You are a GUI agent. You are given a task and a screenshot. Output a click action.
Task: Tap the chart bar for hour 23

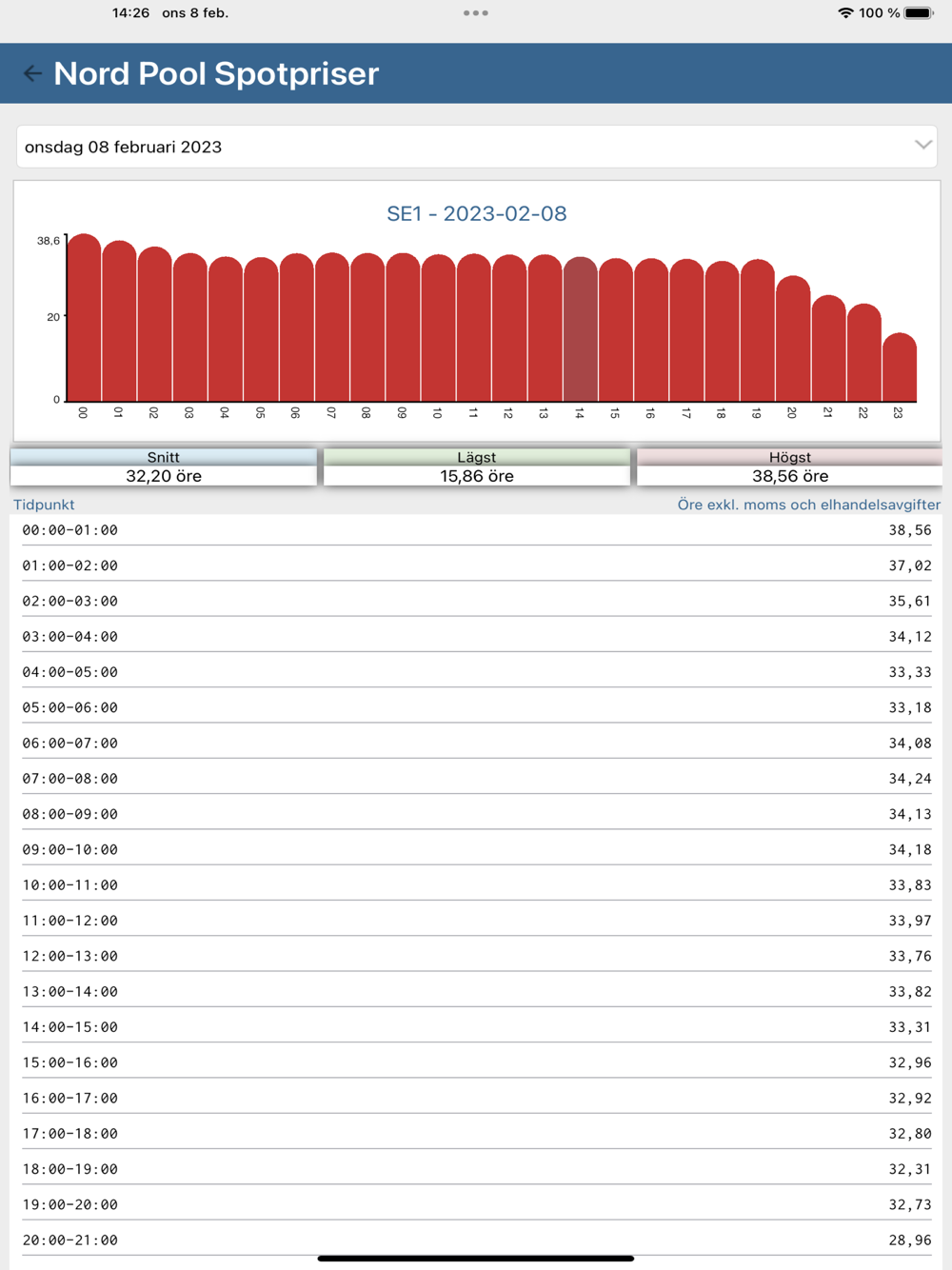(900, 367)
